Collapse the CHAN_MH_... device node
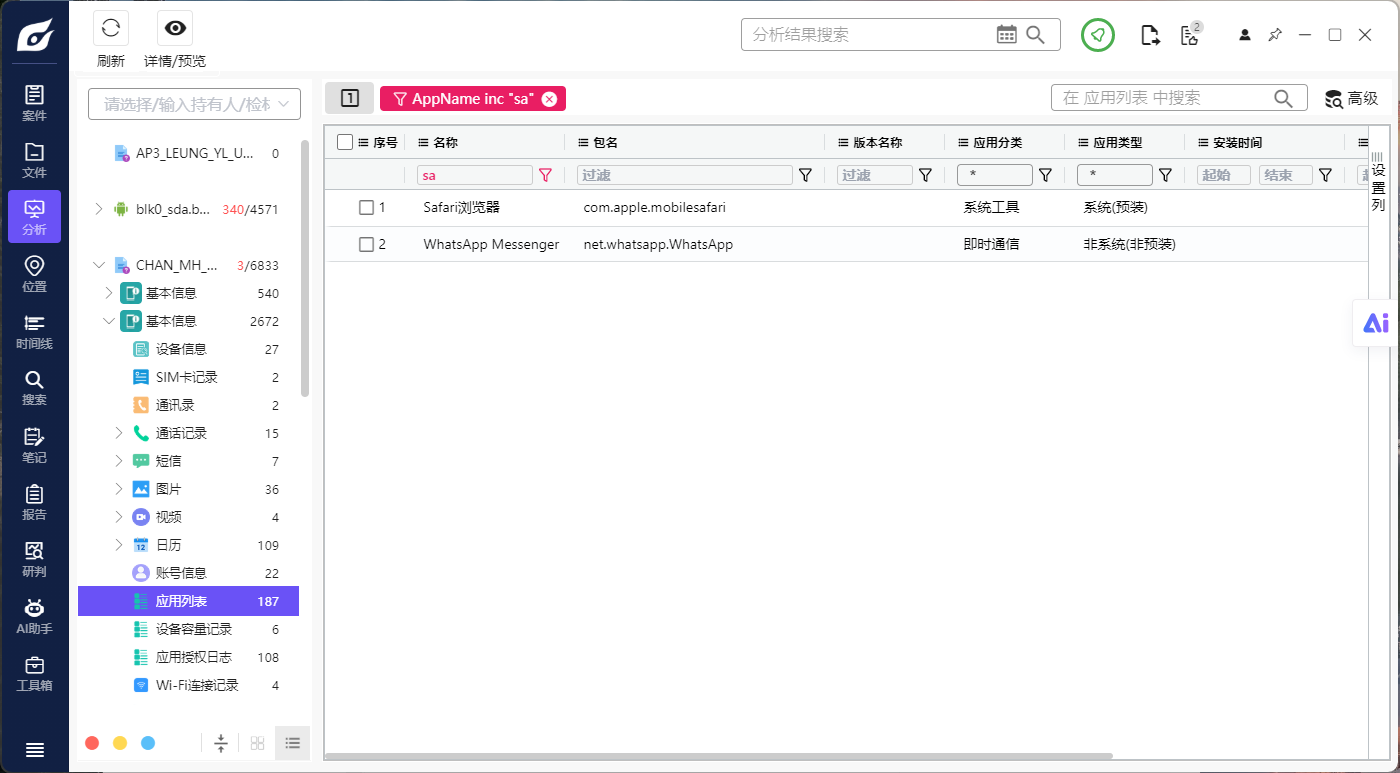This screenshot has width=1400, height=773. (x=98, y=265)
